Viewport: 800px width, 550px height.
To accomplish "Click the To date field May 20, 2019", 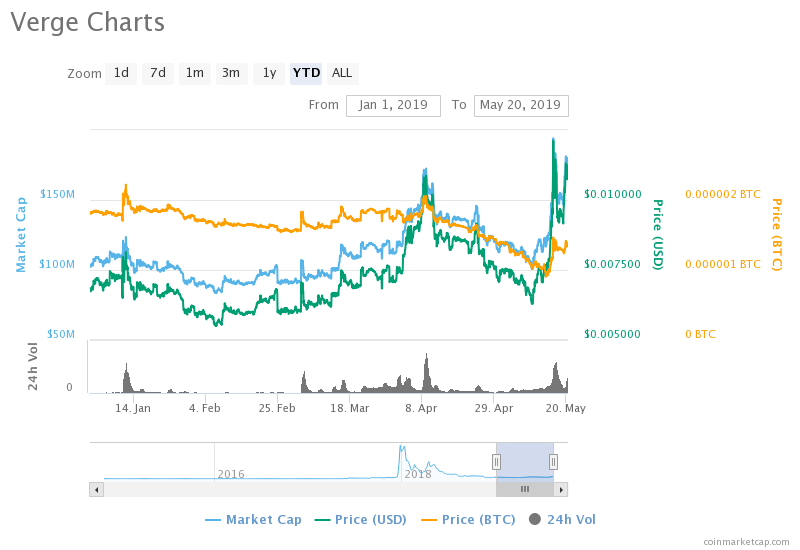I will click(x=521, y=106).
